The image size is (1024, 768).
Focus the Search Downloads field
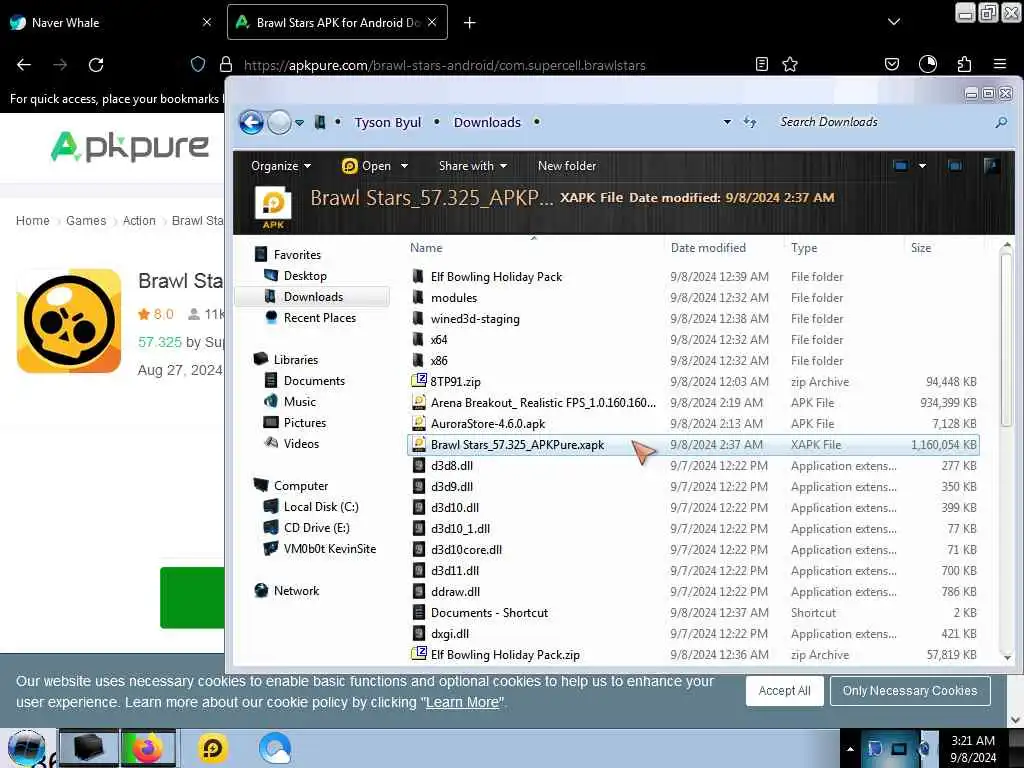[882, 122]
